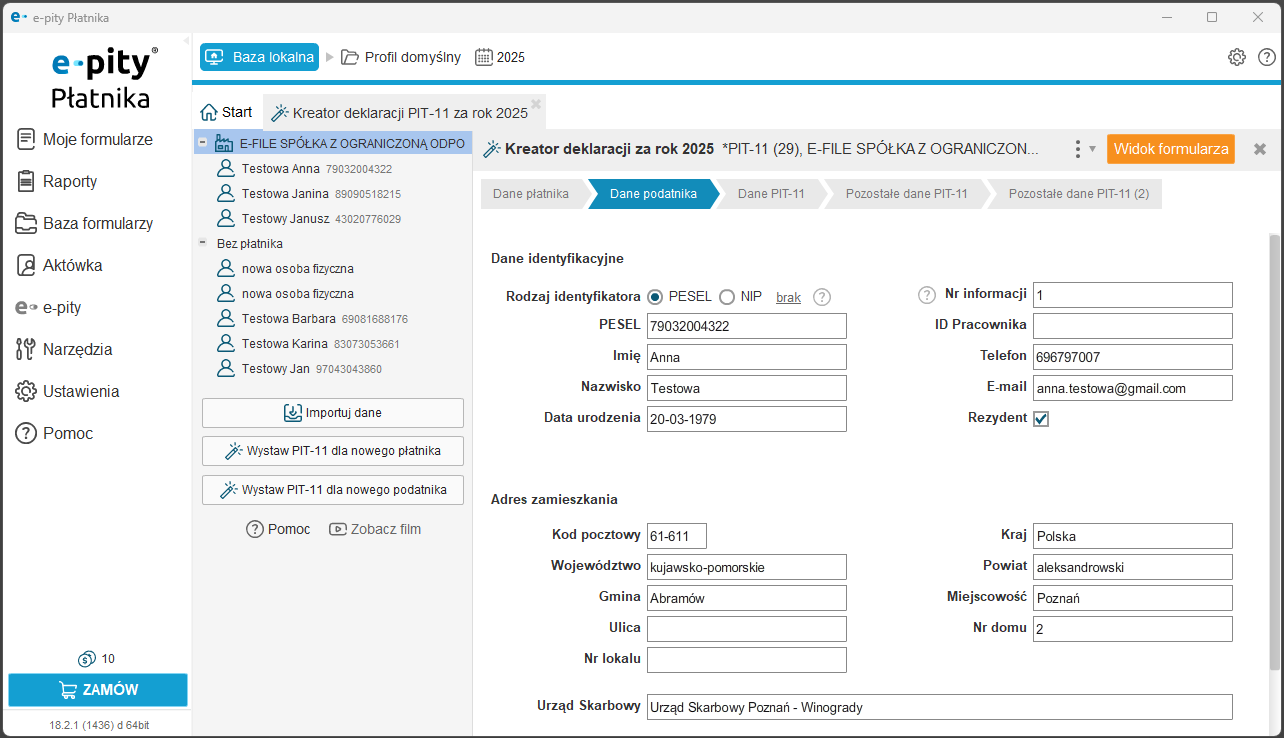Screen dimensions: 1284x738
Task: Click the help icon next to Nr informacji
Action: coord(926,295)
